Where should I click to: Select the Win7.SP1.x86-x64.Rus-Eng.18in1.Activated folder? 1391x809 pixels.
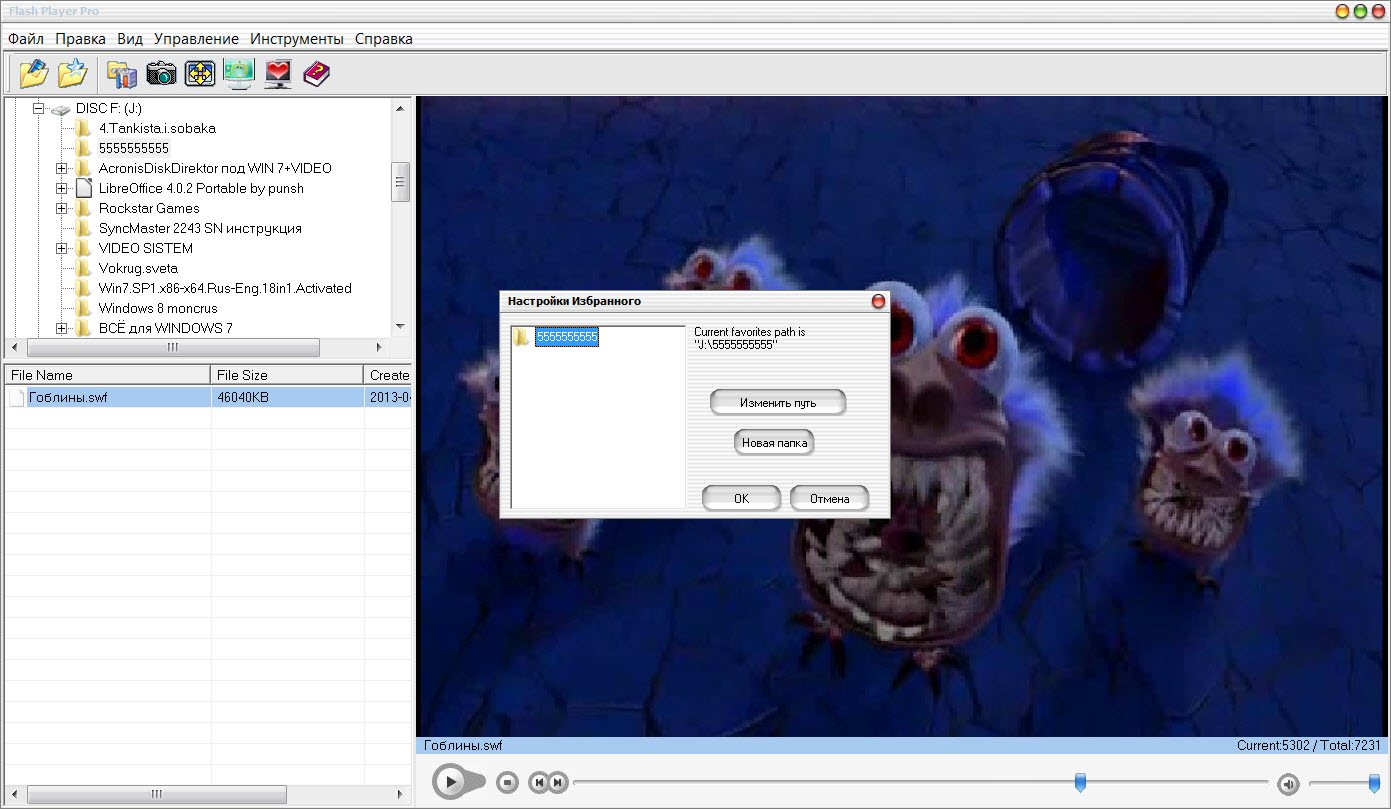[x=225, y=288]
